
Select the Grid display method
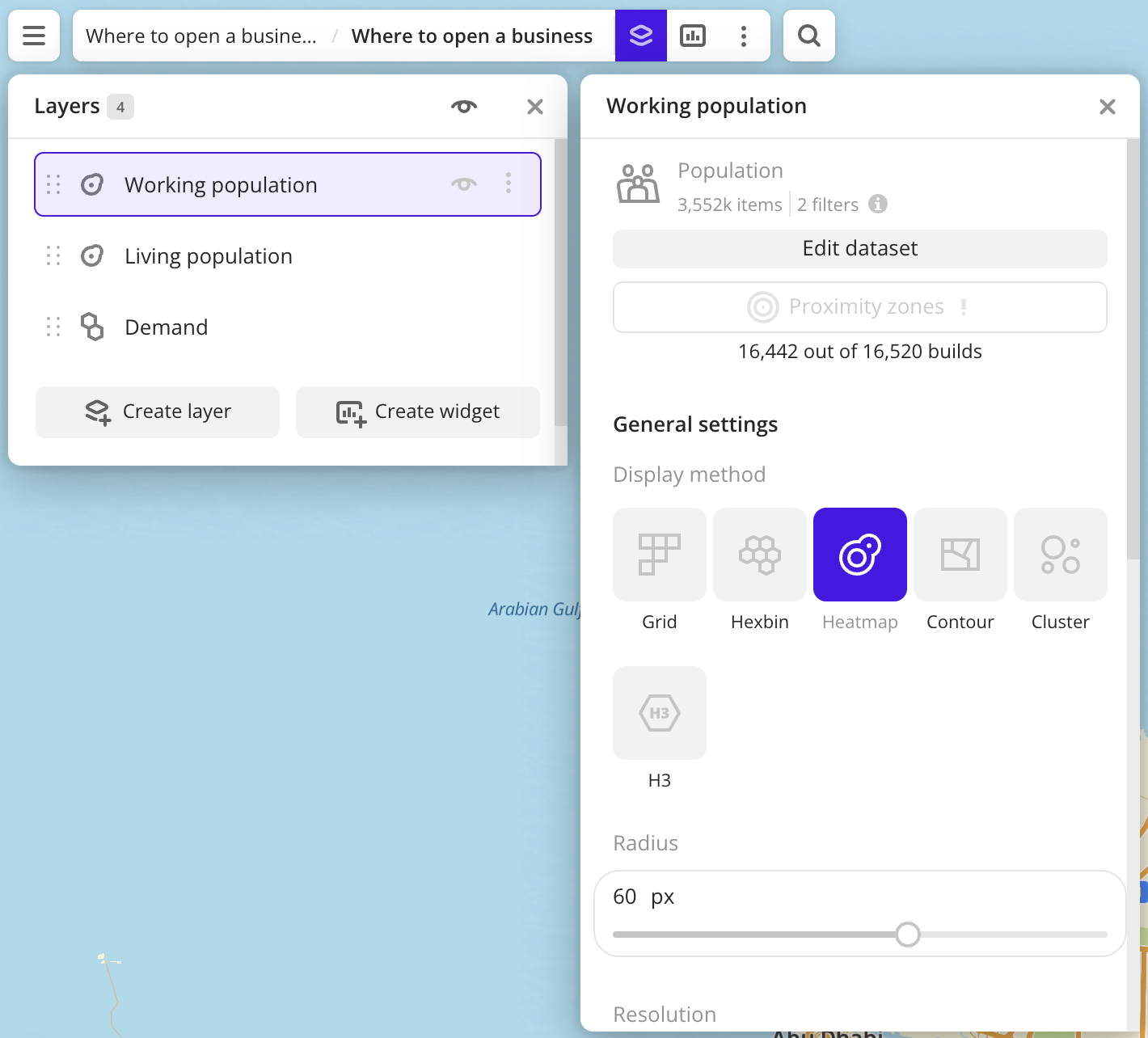point(659,555)
